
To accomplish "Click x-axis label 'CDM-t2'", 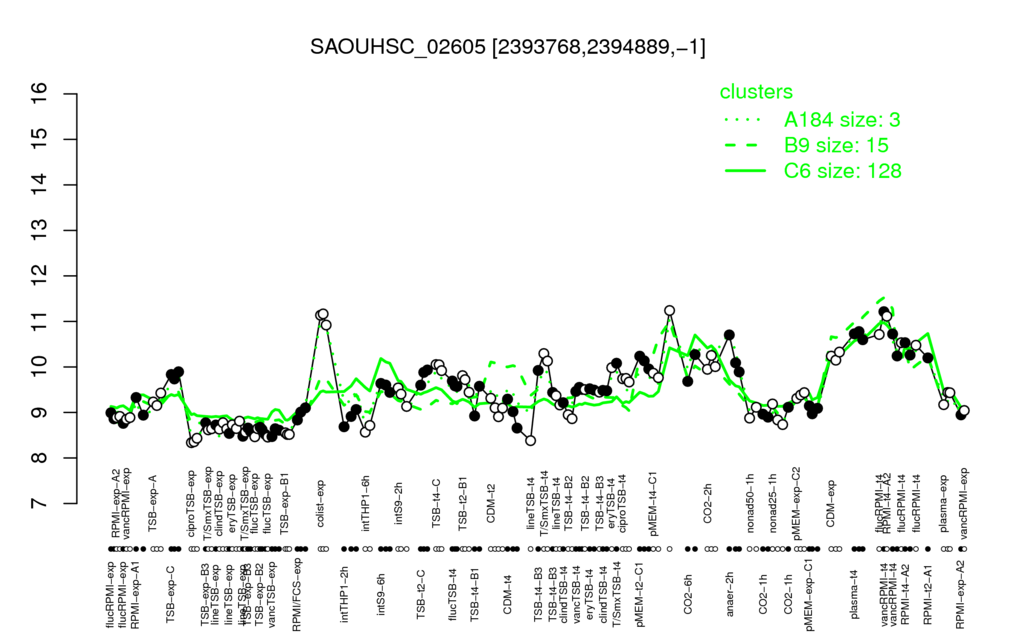I will coord(492,505).
